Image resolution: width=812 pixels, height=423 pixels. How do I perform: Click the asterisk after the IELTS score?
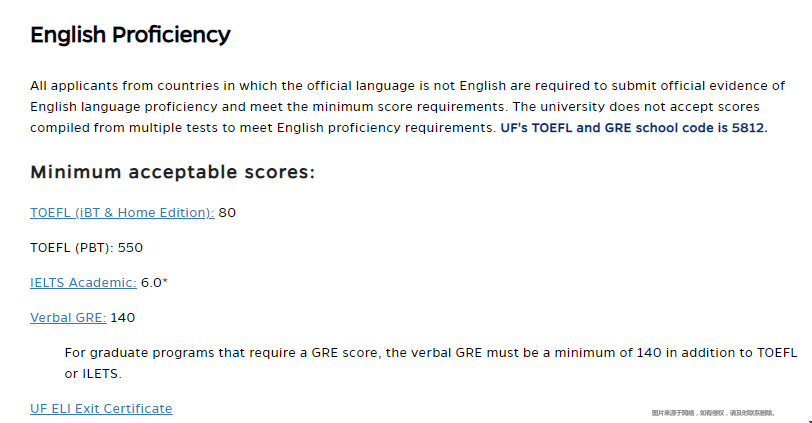pyautogui.click(x=165, y=281)
